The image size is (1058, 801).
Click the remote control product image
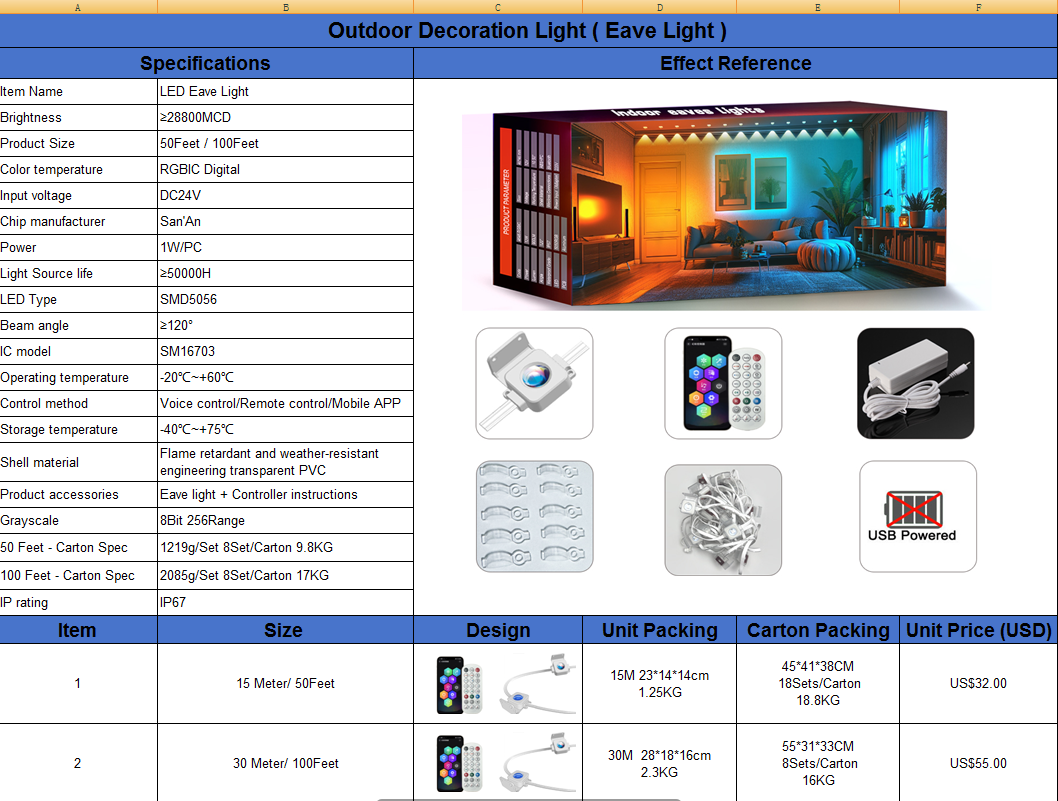[x=723, y=383]
